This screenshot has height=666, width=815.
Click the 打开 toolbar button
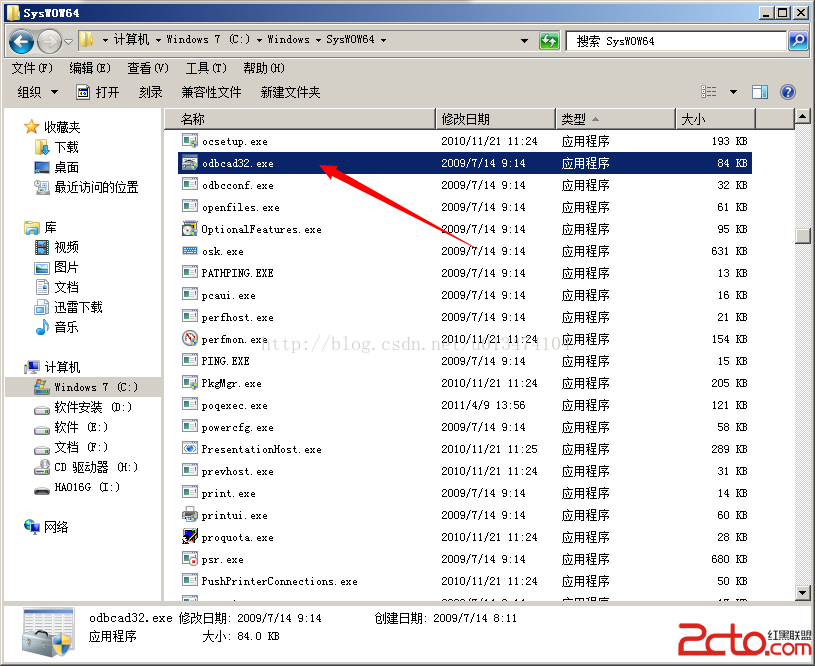[x=98, y=93]
